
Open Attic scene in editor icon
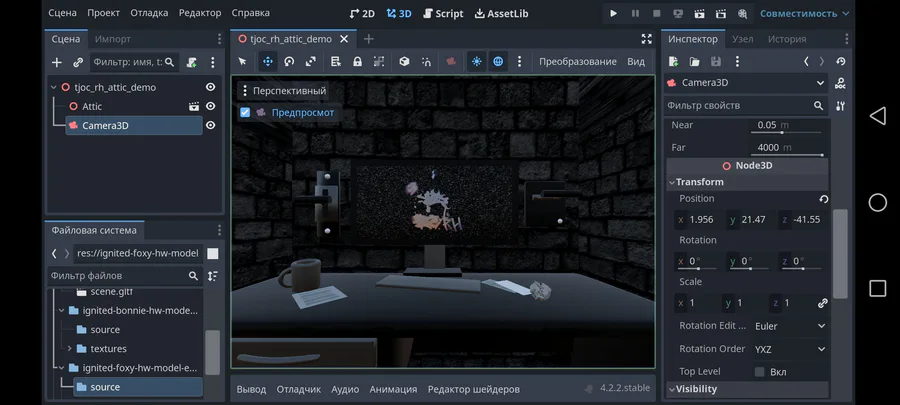[x=194, y=106]
